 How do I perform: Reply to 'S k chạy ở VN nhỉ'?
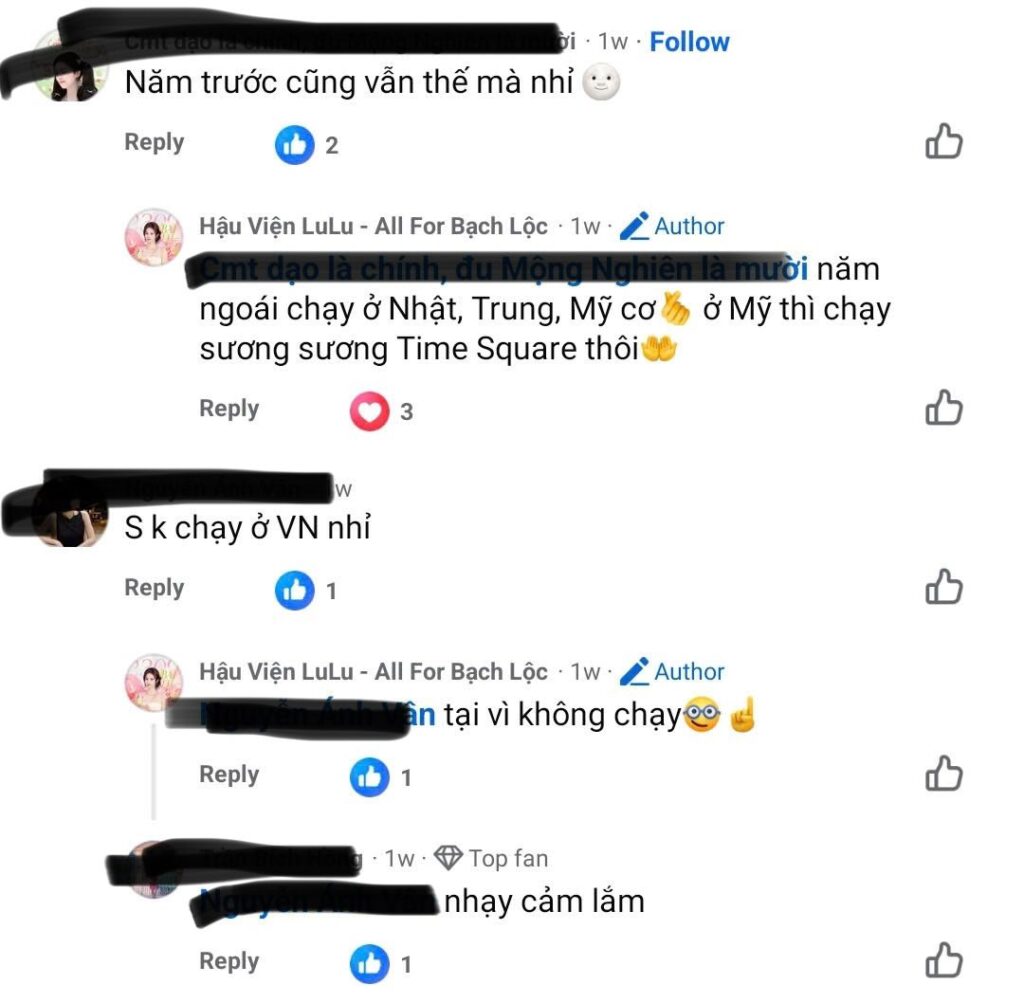pos(154,587)
